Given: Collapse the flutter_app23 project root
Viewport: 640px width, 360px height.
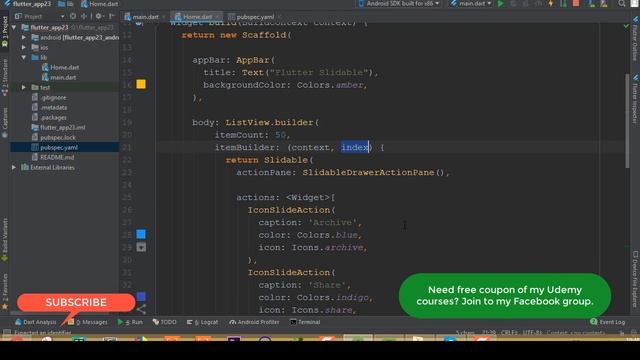Looking at the screenshot, I should (x=14, y=27).
